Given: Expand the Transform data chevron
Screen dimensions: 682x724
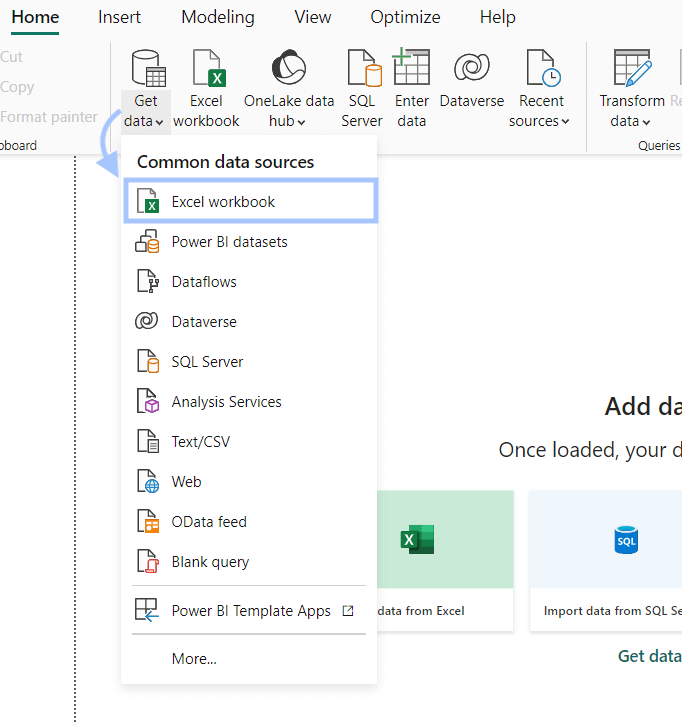Looking at the screenshot, I should click(646, 122).
